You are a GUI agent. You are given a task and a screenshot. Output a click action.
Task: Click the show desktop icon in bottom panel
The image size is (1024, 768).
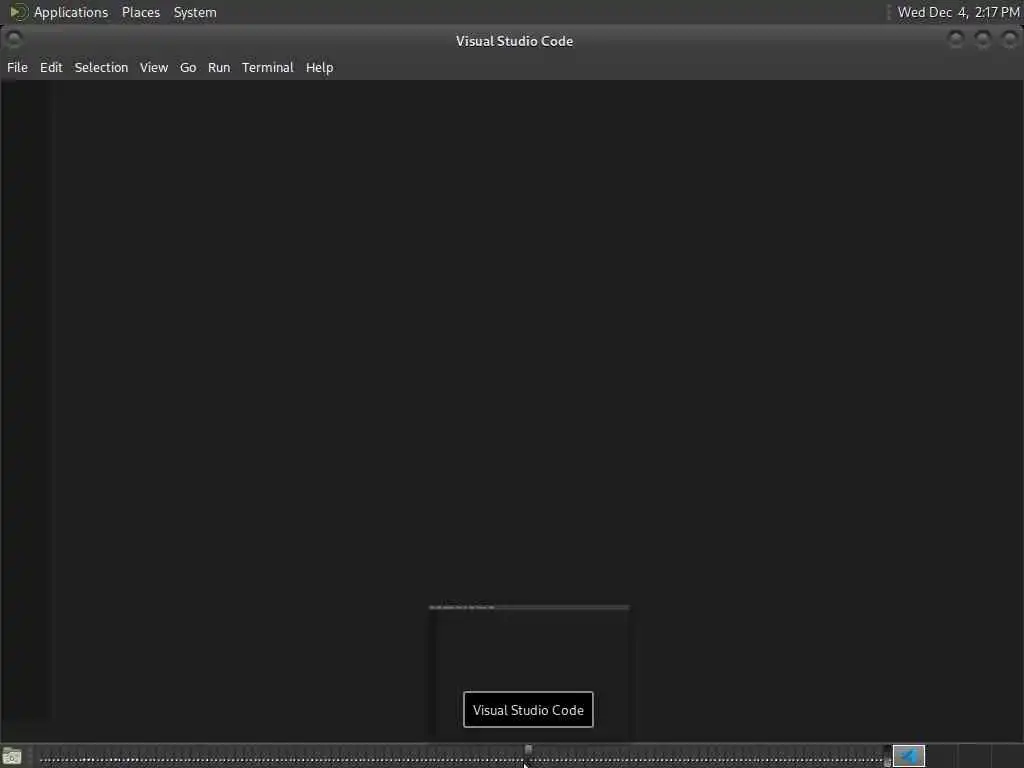pos(12,756)
